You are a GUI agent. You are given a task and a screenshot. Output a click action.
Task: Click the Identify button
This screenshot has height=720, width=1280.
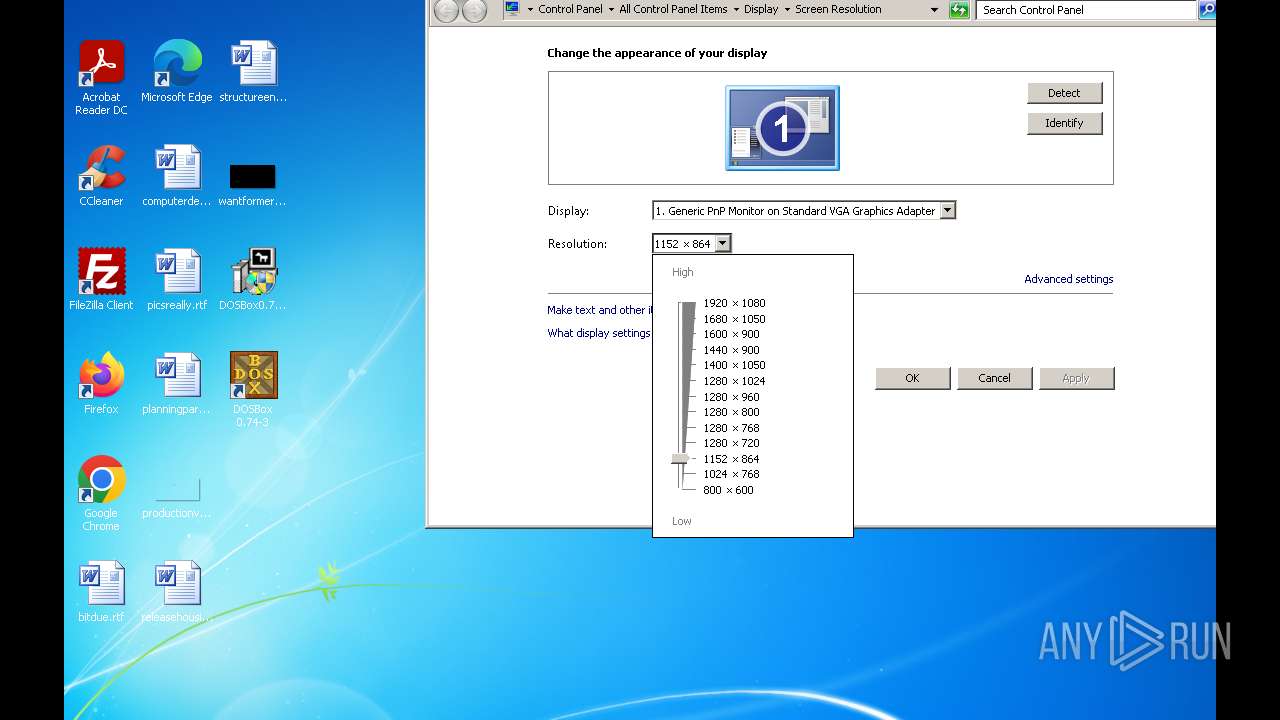point(1064,123)
